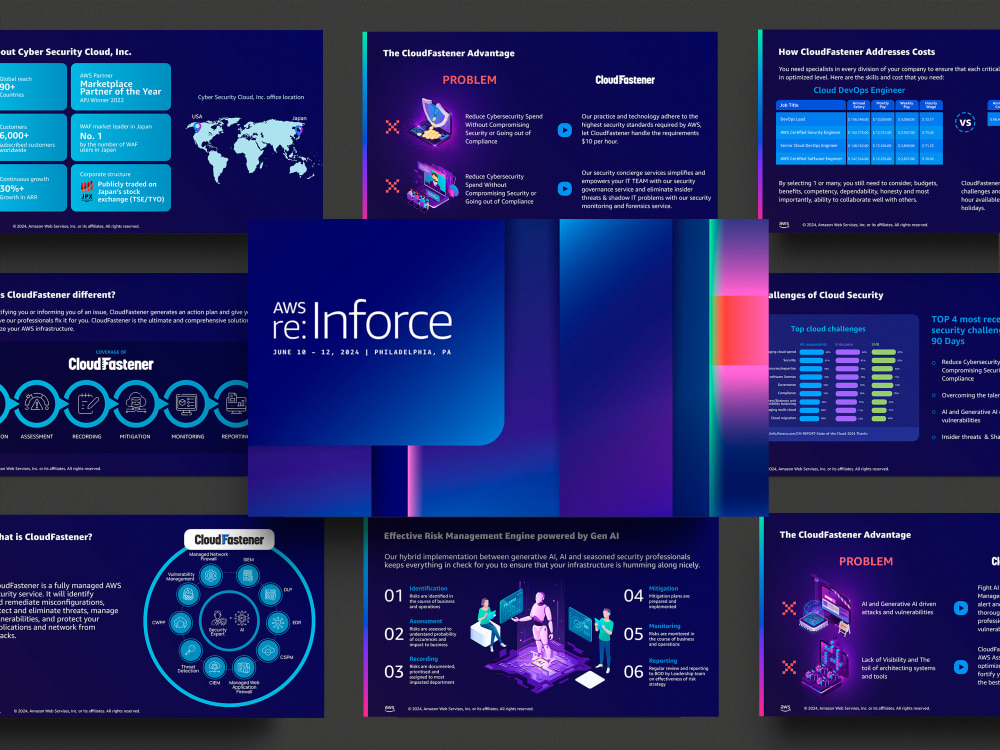This screenshot has height=750, width=1000.
Task: Open the AWS re:Inforce title slide in center
Action: [508, 367]
